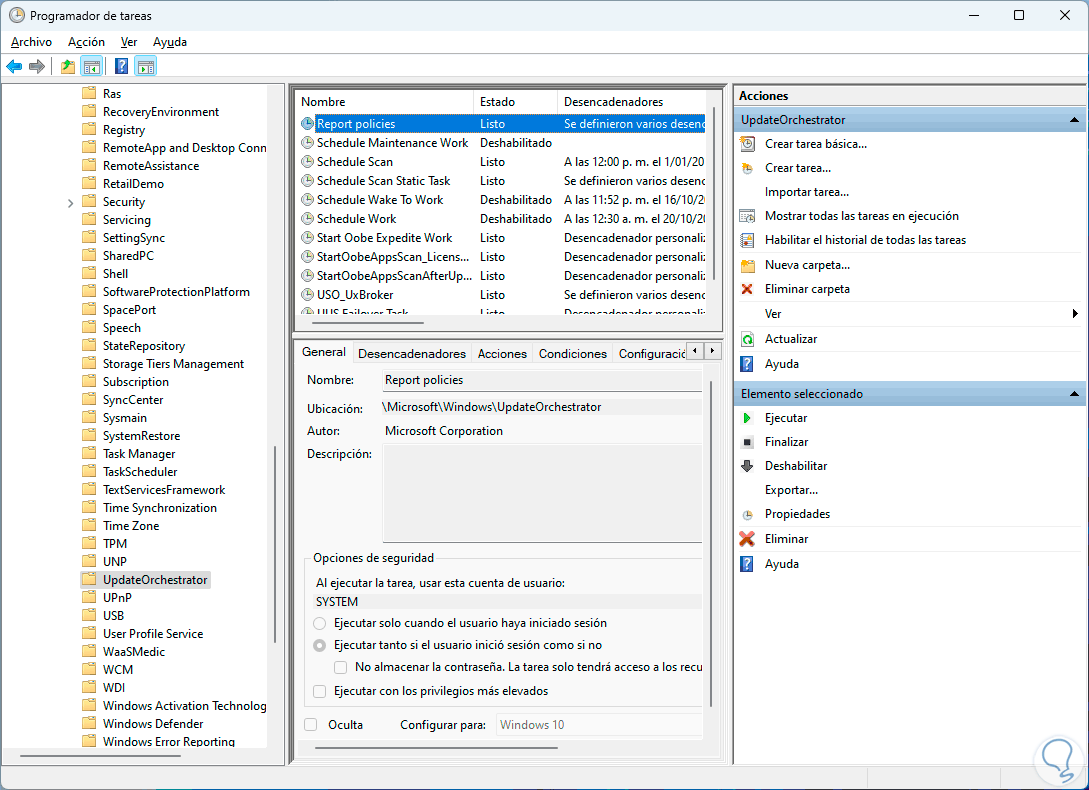Image resolution: width=1089 pixels, height=790 pixels.
Task: Click the Deshabilitar down-arrow icon
Action: point(747,466)
